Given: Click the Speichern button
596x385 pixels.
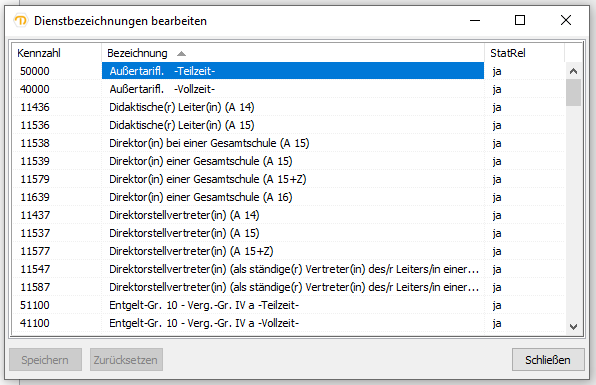Looking at the screenshot, I should coord(45,360).
